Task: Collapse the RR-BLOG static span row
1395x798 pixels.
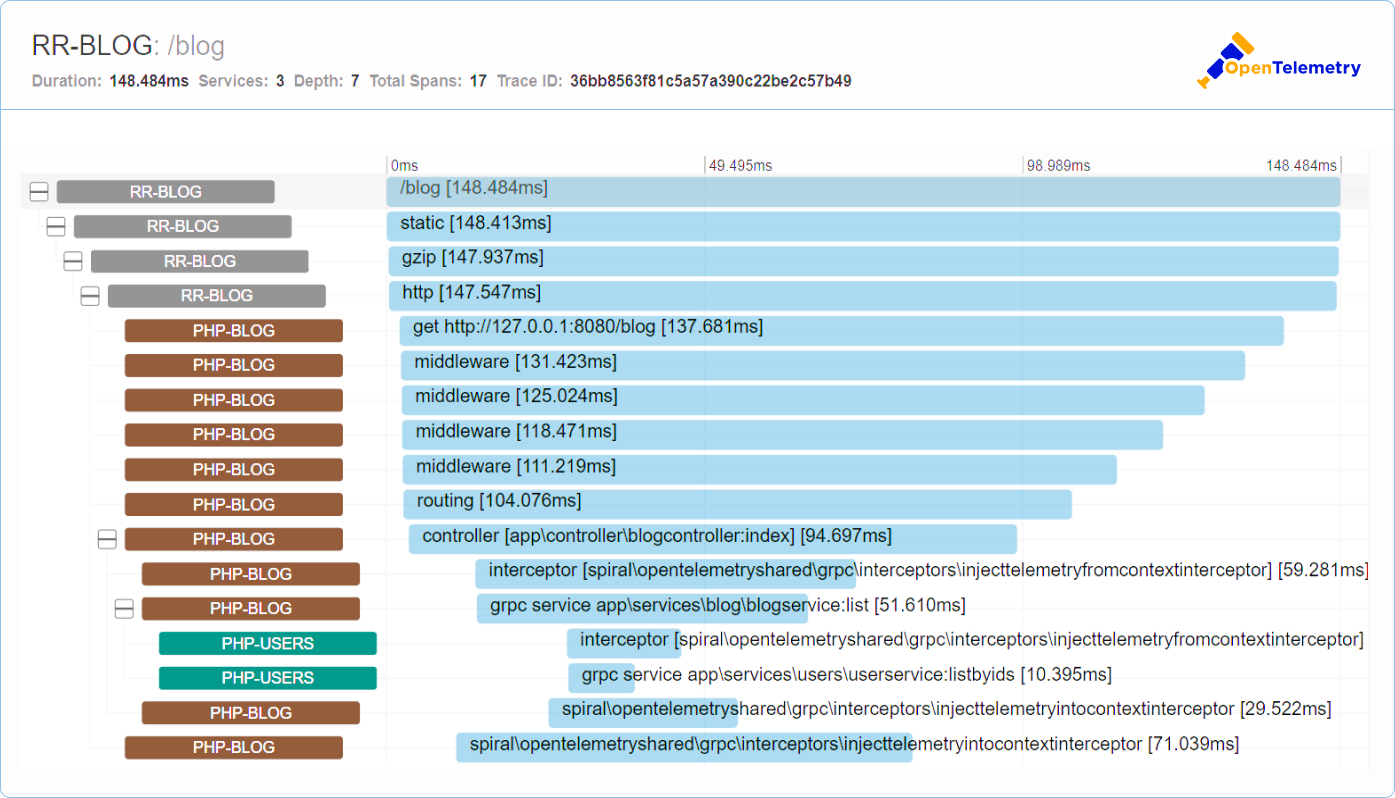Action: click(56, 227)
